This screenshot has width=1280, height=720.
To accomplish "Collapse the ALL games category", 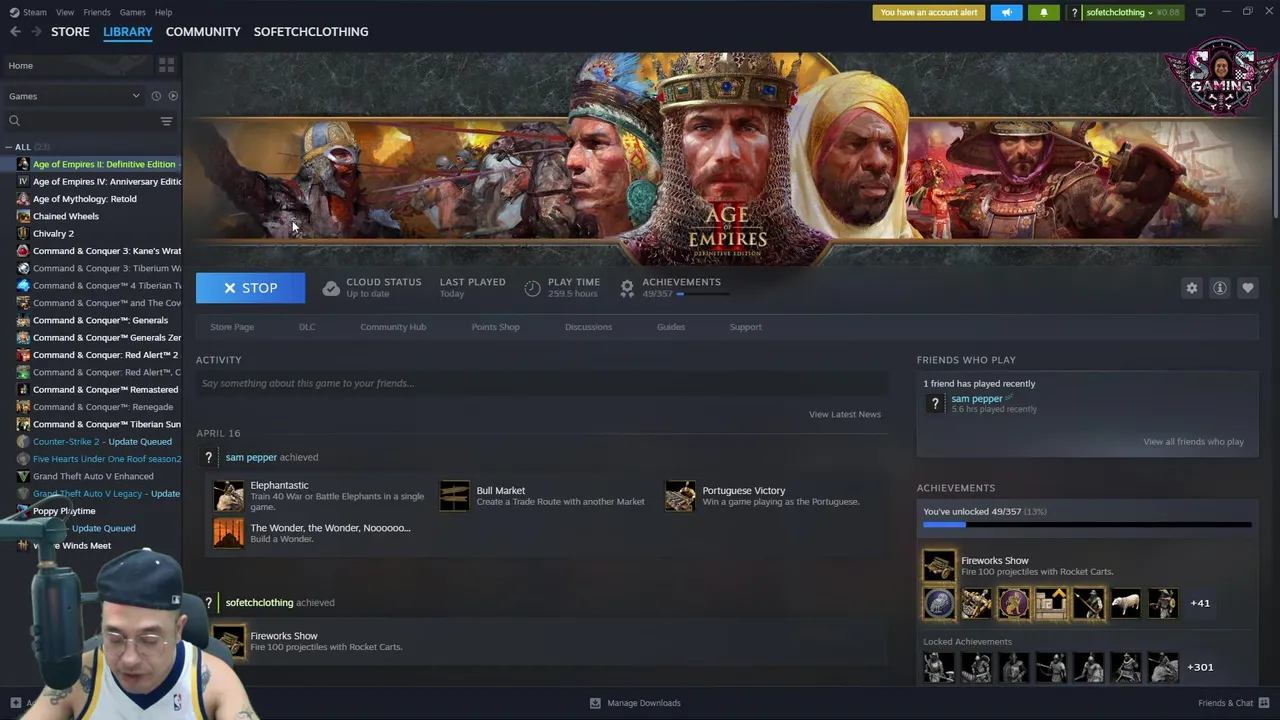I will coord(9,147).
